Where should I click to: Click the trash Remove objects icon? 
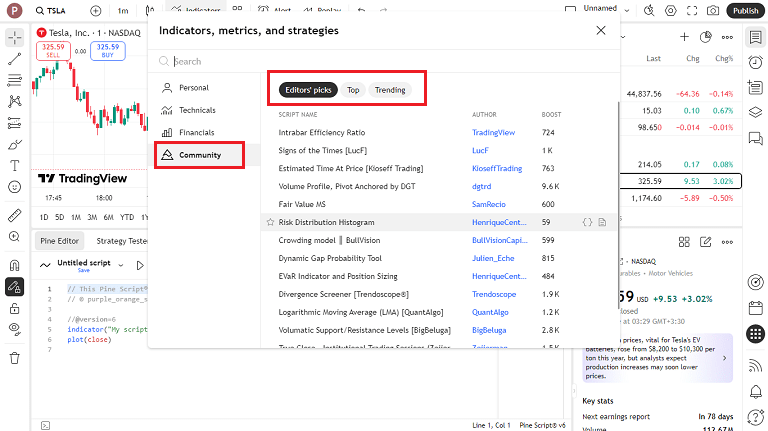coord(14,357)
